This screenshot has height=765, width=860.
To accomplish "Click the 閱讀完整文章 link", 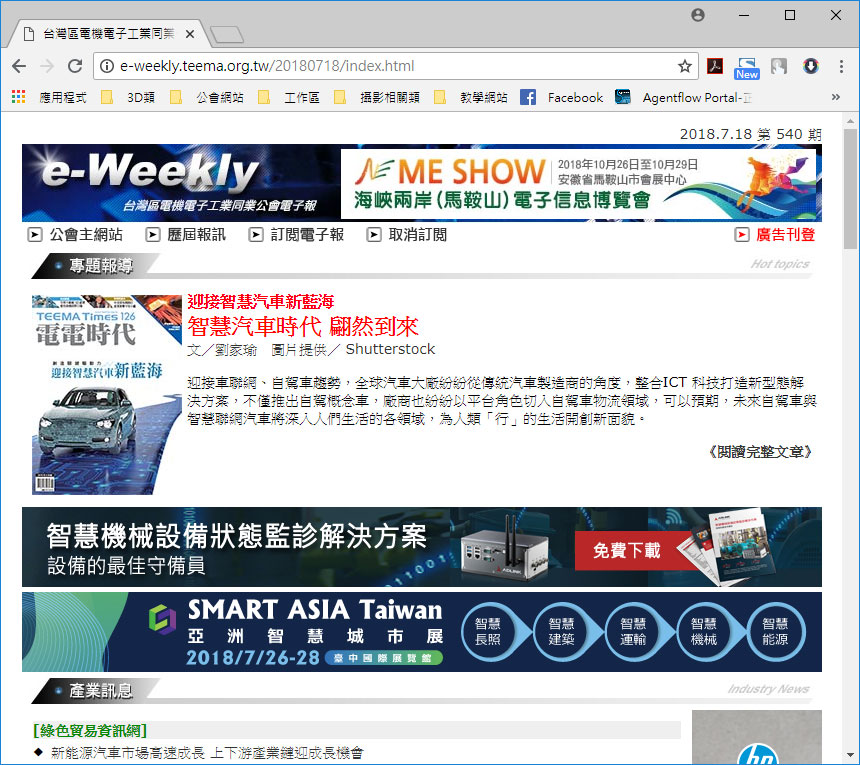I will 759,452.
